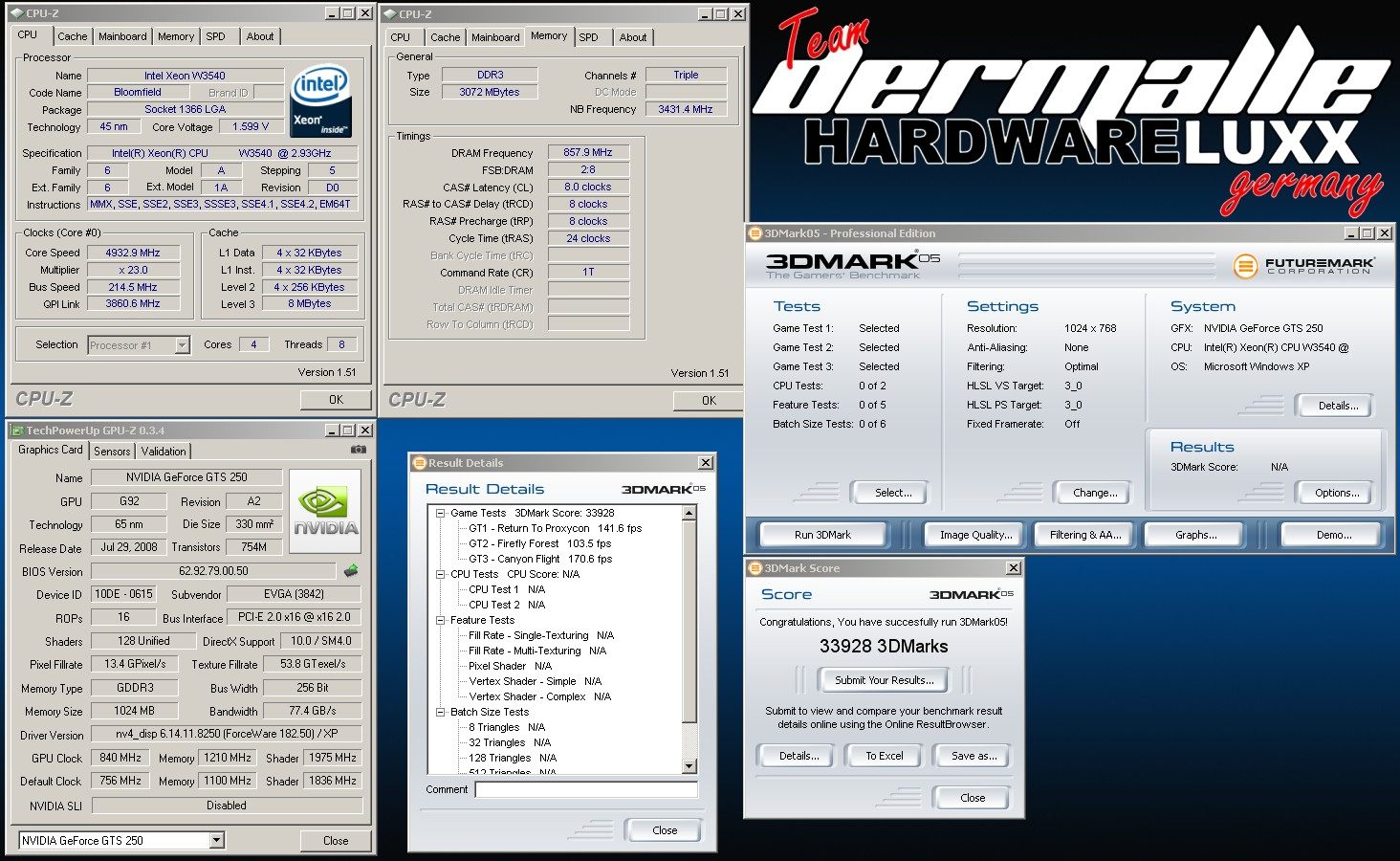The width and height of the screenshot is (1400, 861).
Task: Collapse the Game Tests tree node
Action: pyautogui.click(x=441, y=514)
